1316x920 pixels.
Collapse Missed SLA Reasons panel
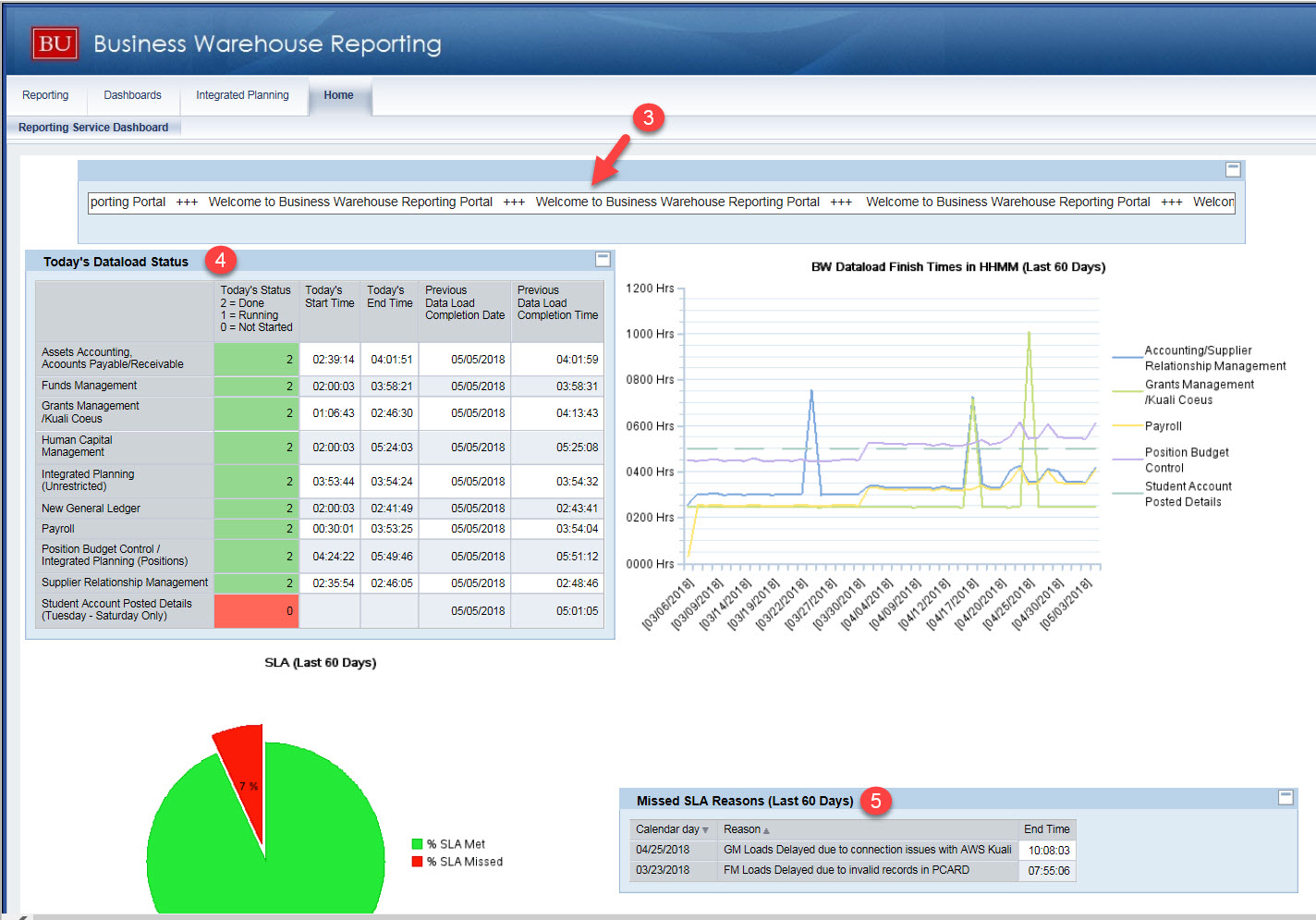(x=1286, y=797)
